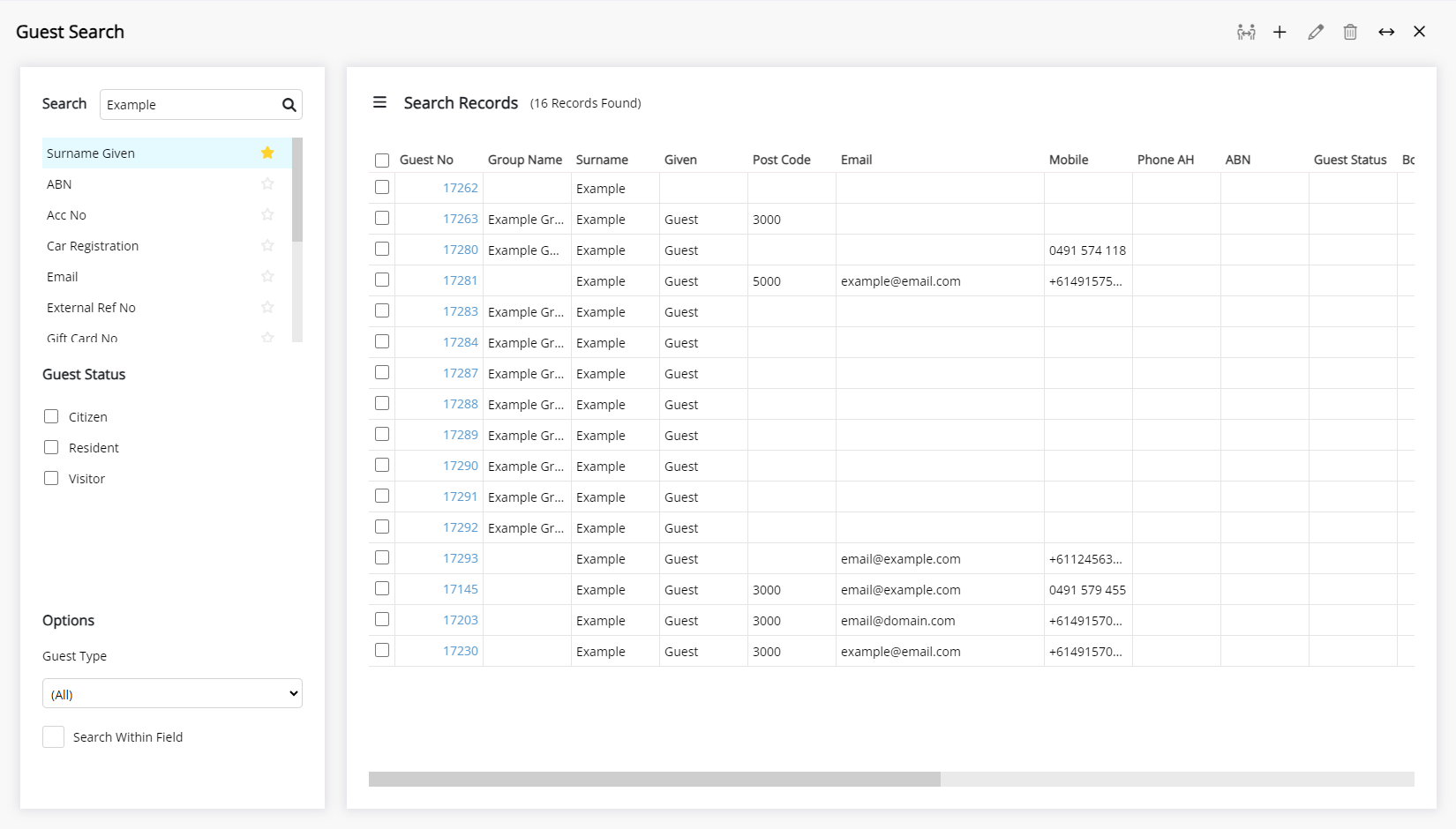Click the ABN column header
This screenshot has height=829, width=1456.
[x=1238, y=160]
